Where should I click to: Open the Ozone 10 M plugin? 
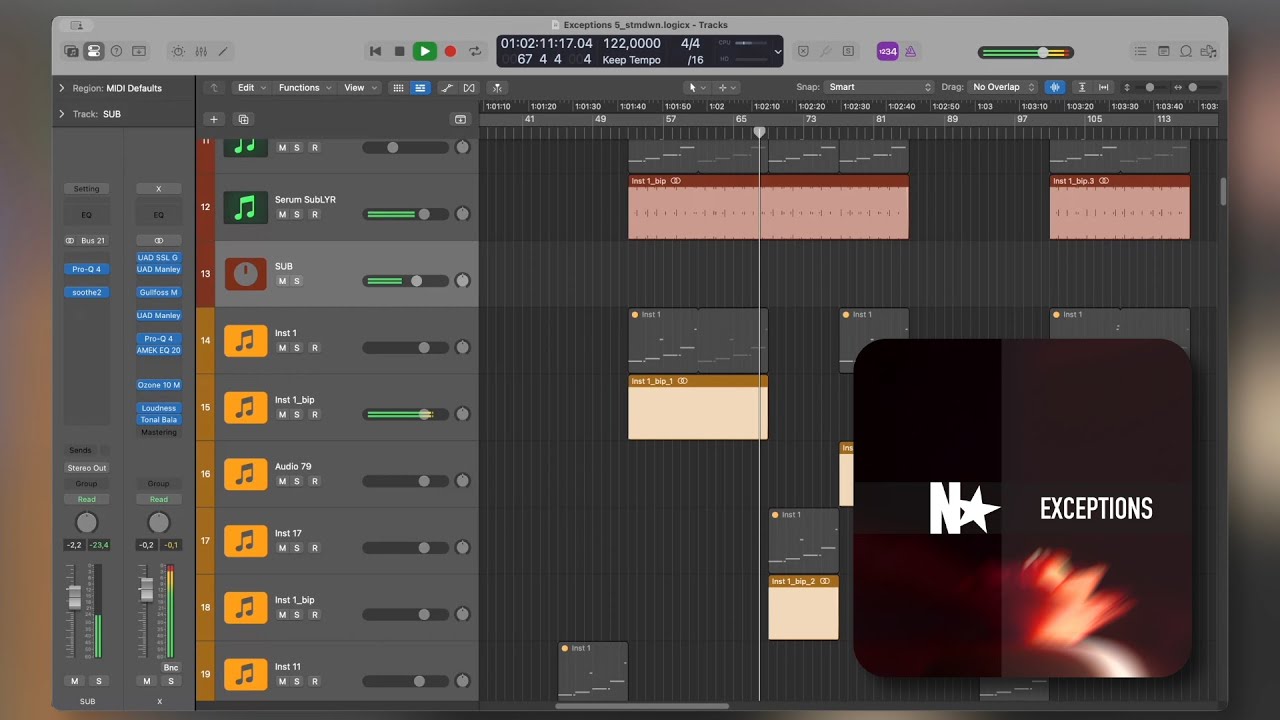point(159,385)
